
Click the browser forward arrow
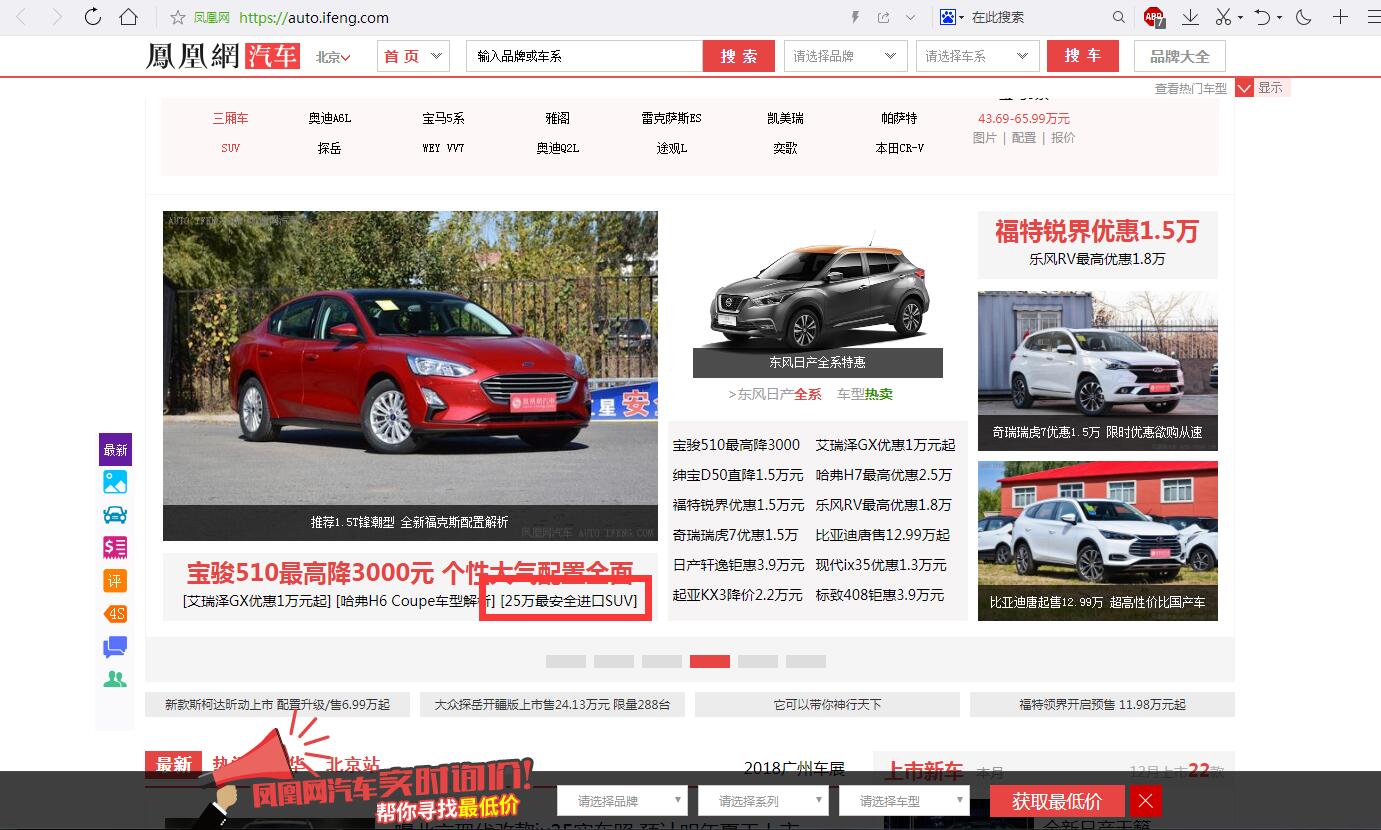(57, 17)
